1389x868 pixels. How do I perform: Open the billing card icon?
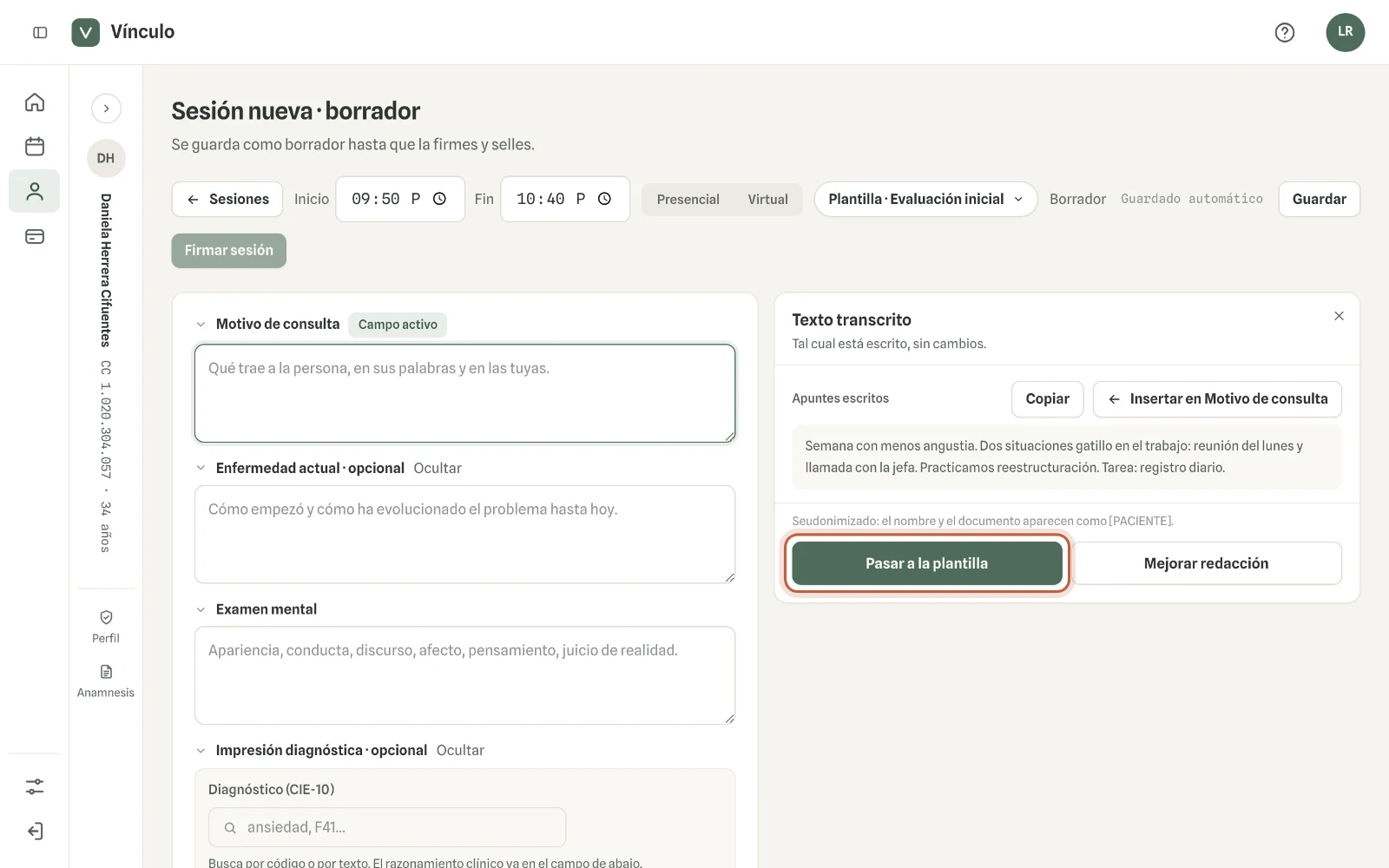[x=35, y=236]
